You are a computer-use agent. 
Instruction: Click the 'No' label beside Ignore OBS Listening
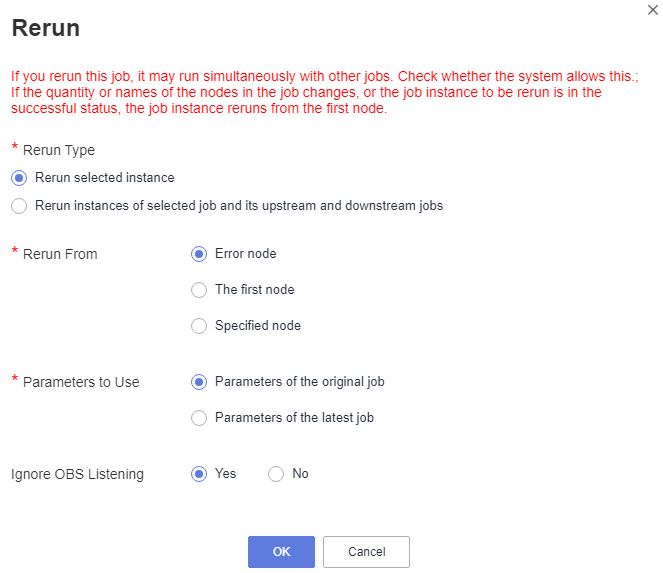tap(300, 474)
